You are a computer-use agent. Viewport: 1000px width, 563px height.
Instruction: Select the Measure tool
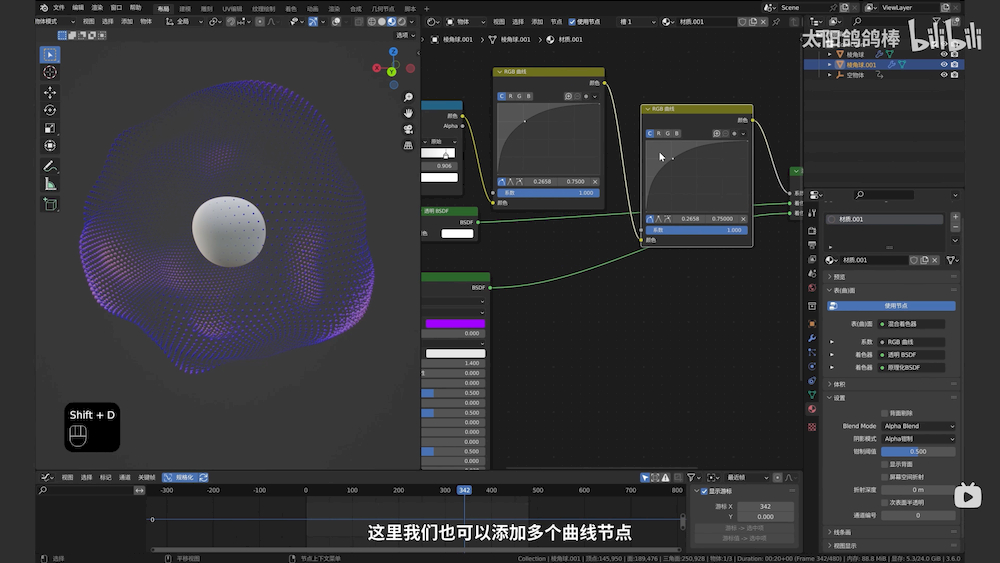[x=50, y=184]
